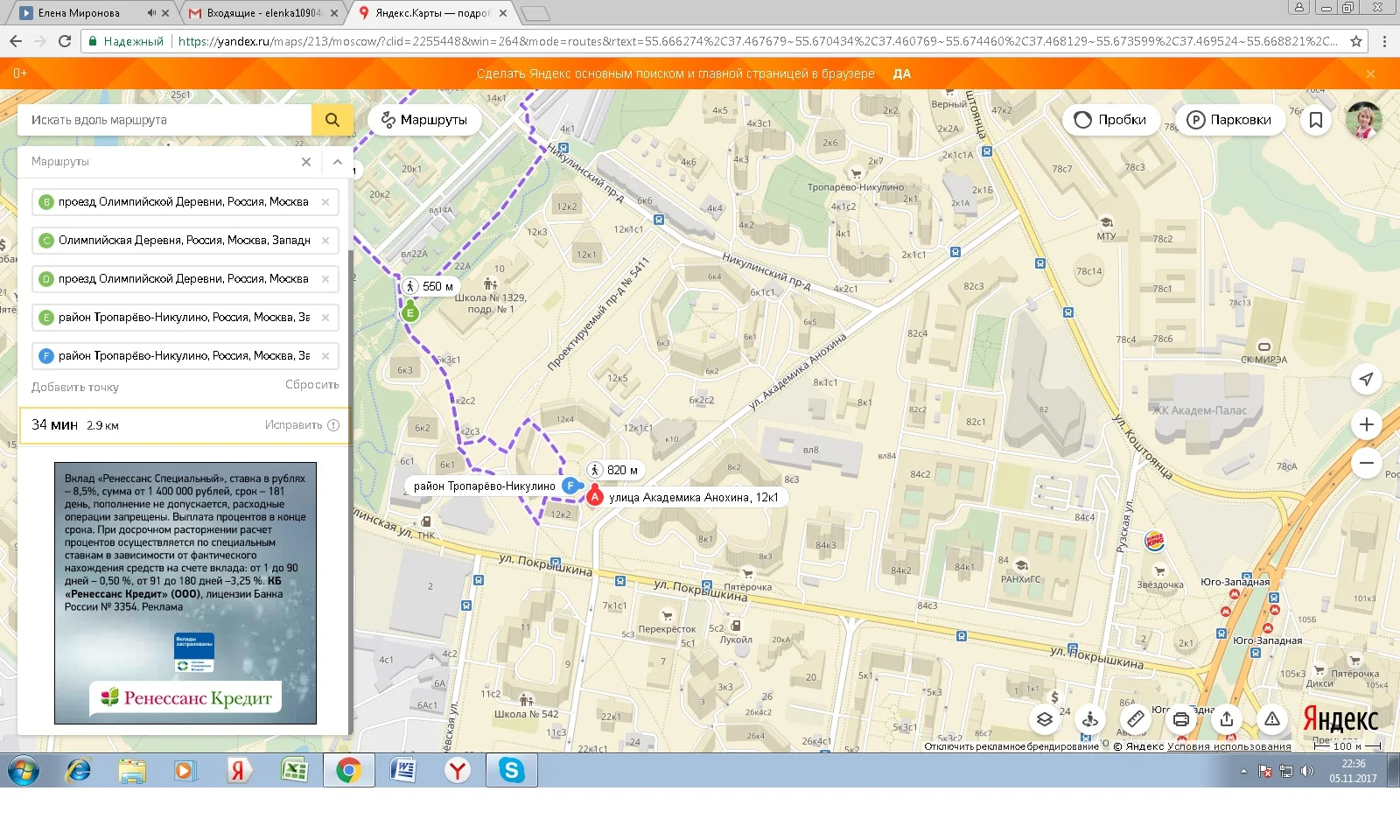Remove route point F from list
Image resolution: width=1400 pixels, height=840 pixels.
[x=325, y=356]
